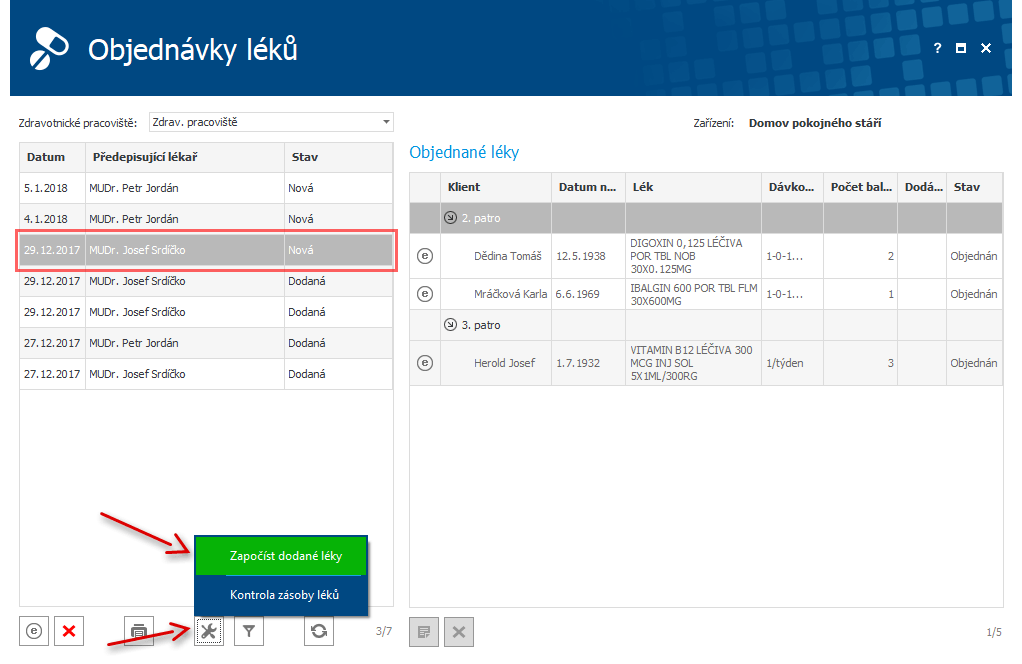1022x664 pixels.
Task: Sort orders by Stav column in the left list
Action: [339, 157]
